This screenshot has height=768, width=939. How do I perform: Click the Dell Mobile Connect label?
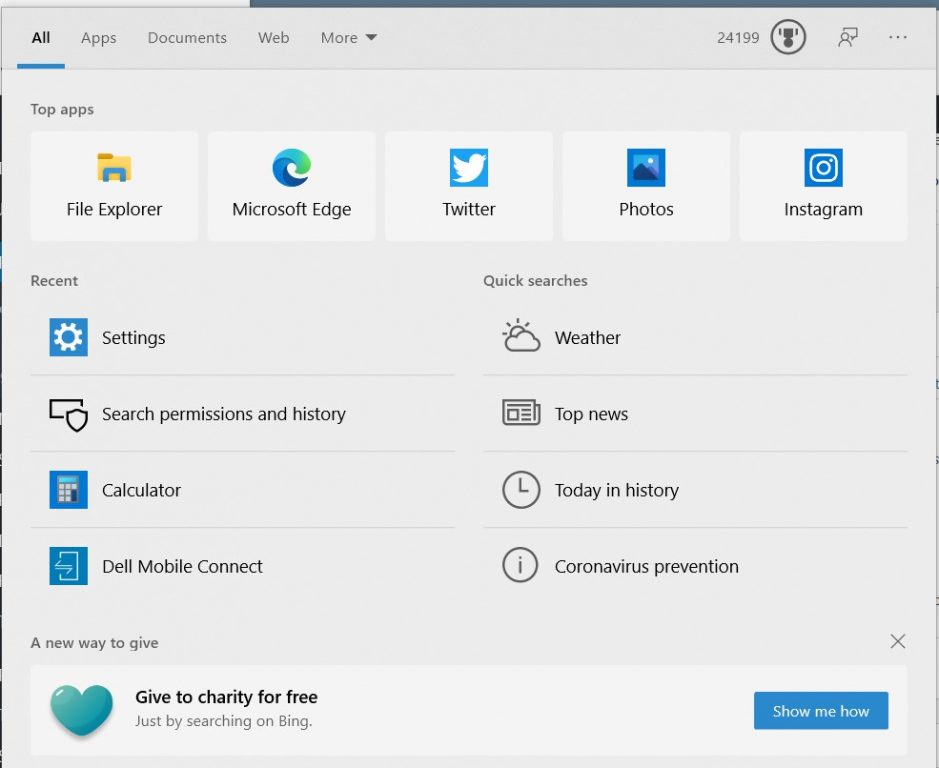pos(183,566)
